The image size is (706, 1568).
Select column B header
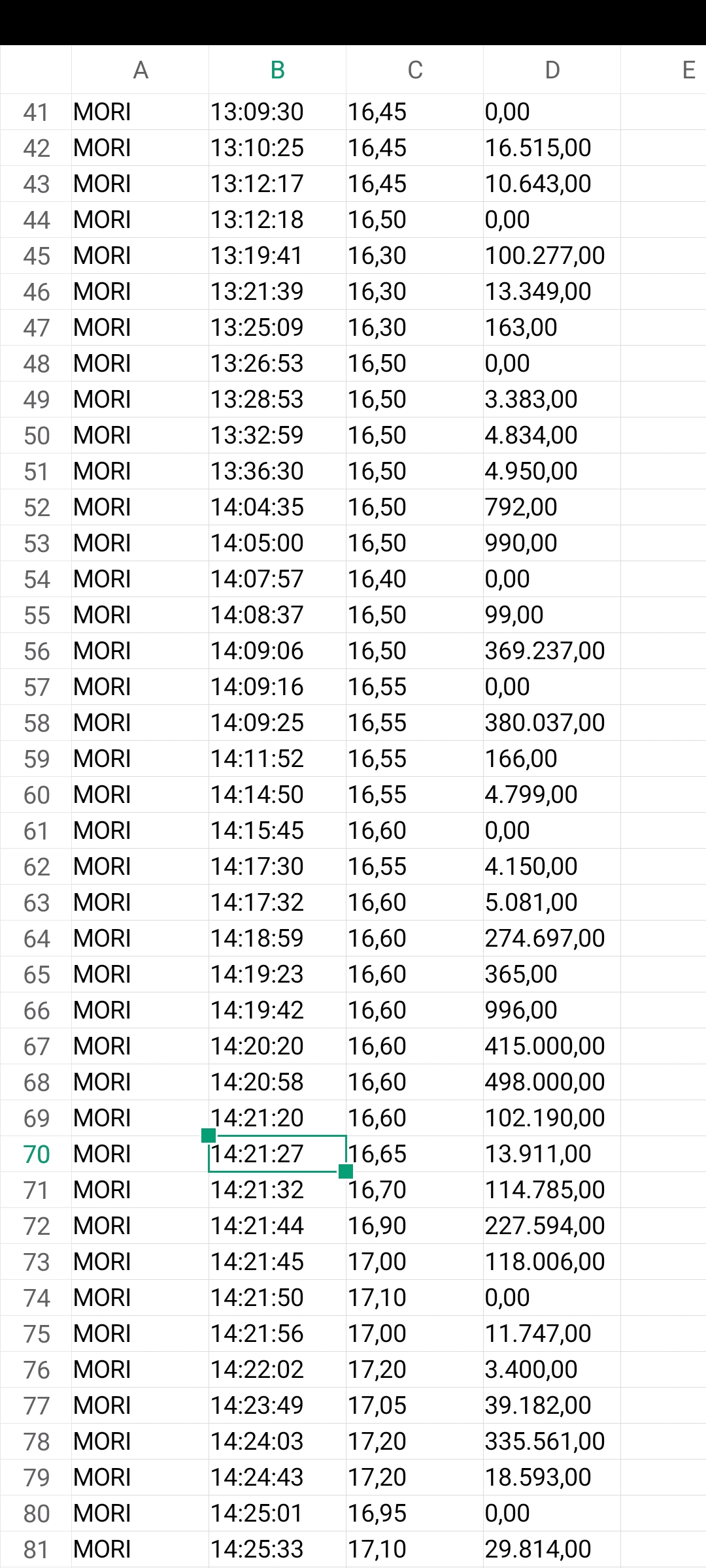pos(277,70)
